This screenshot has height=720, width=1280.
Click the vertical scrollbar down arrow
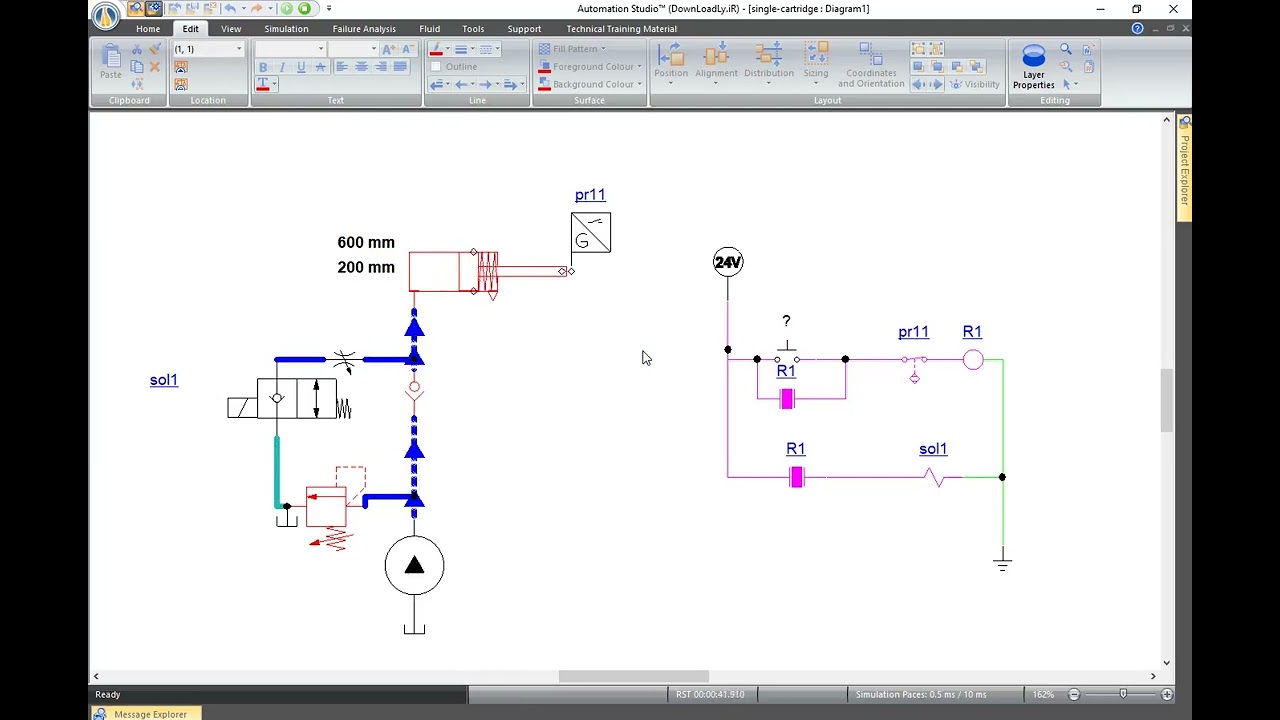[1166, 662]
